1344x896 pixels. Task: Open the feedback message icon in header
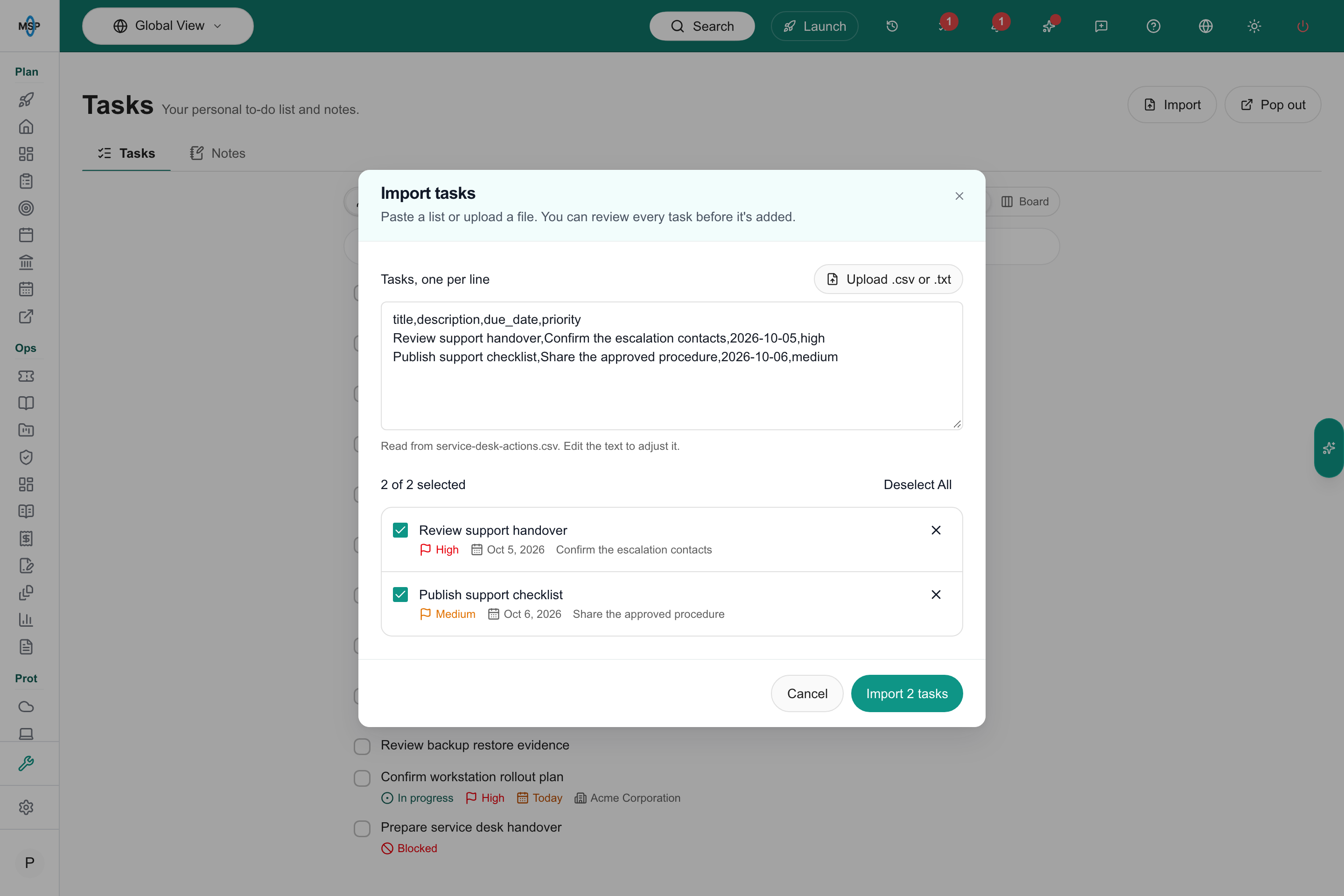1101,26
